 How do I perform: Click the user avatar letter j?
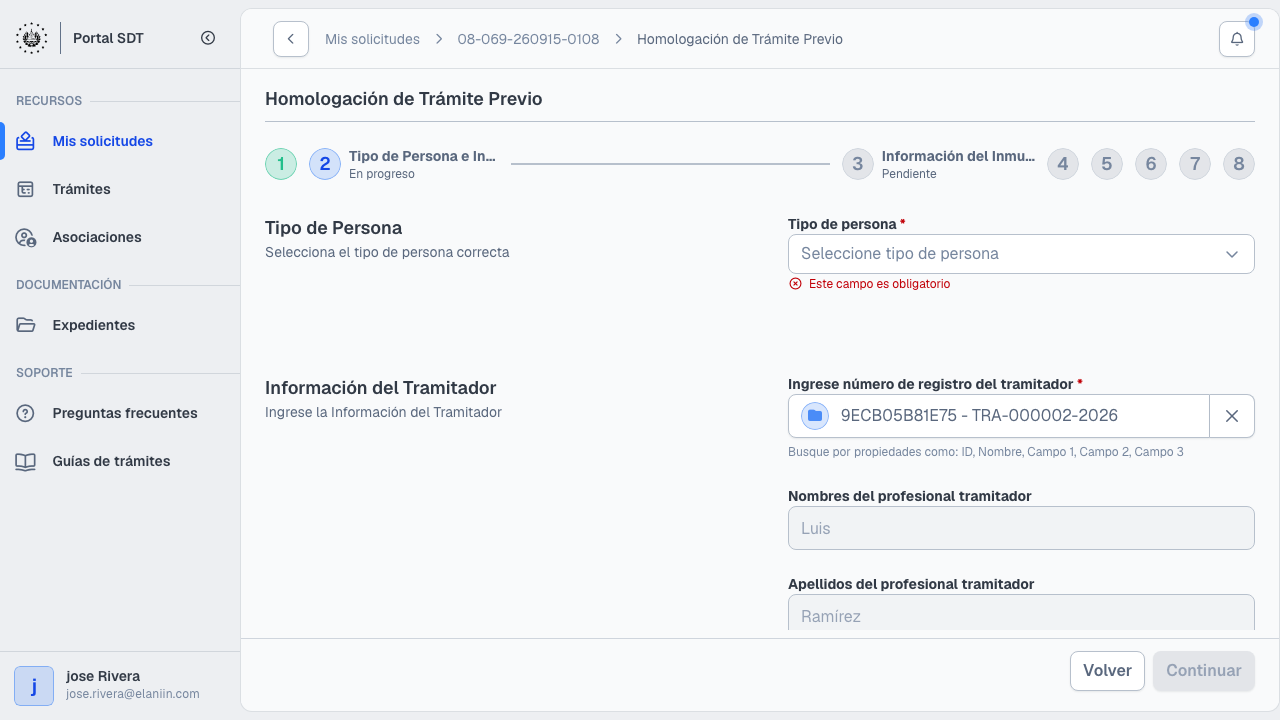click(x=34, y=686)
